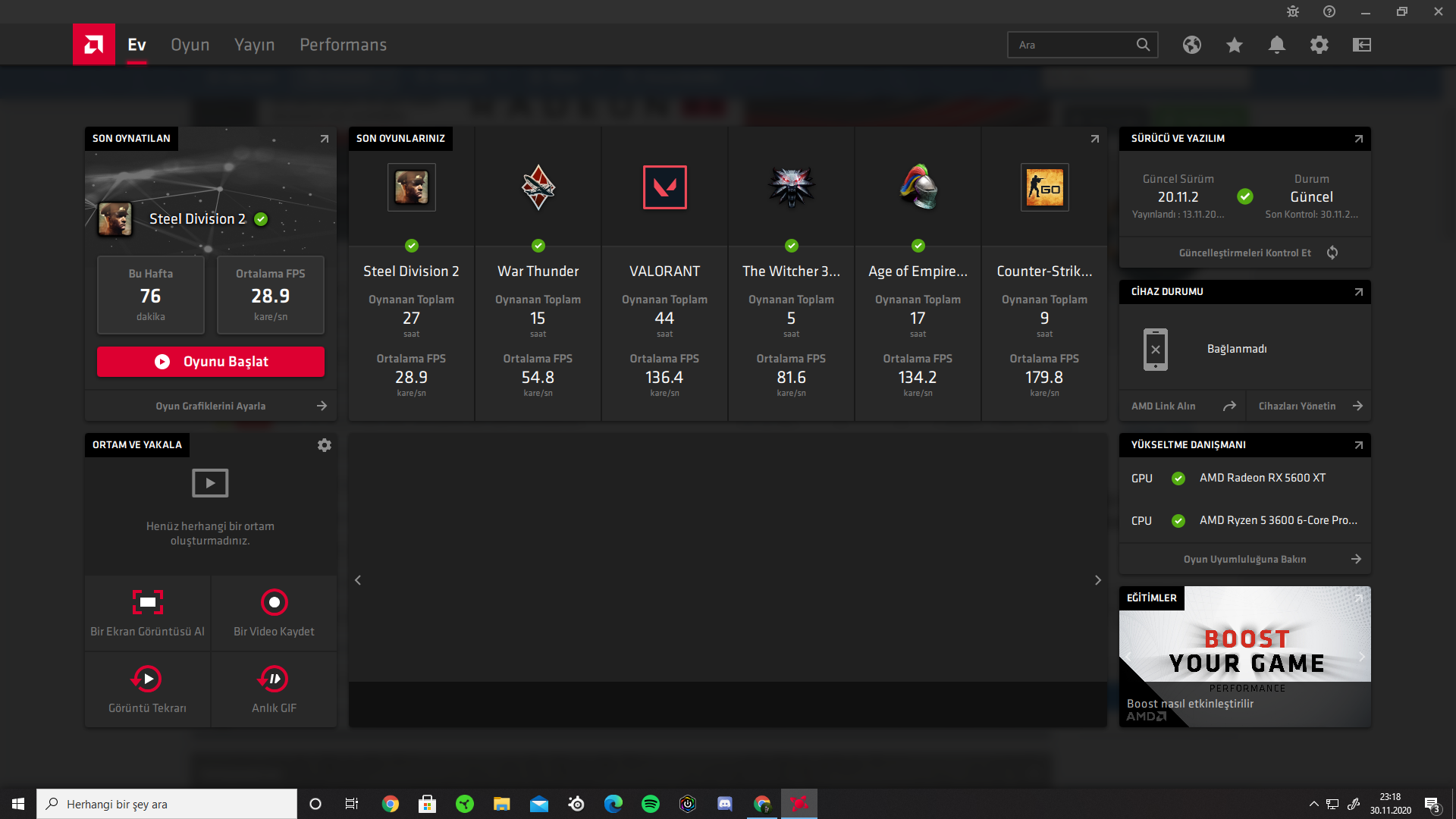Open the settings gear icon
This screenshot has height=819, width=1456.
tap(1319, 45)
